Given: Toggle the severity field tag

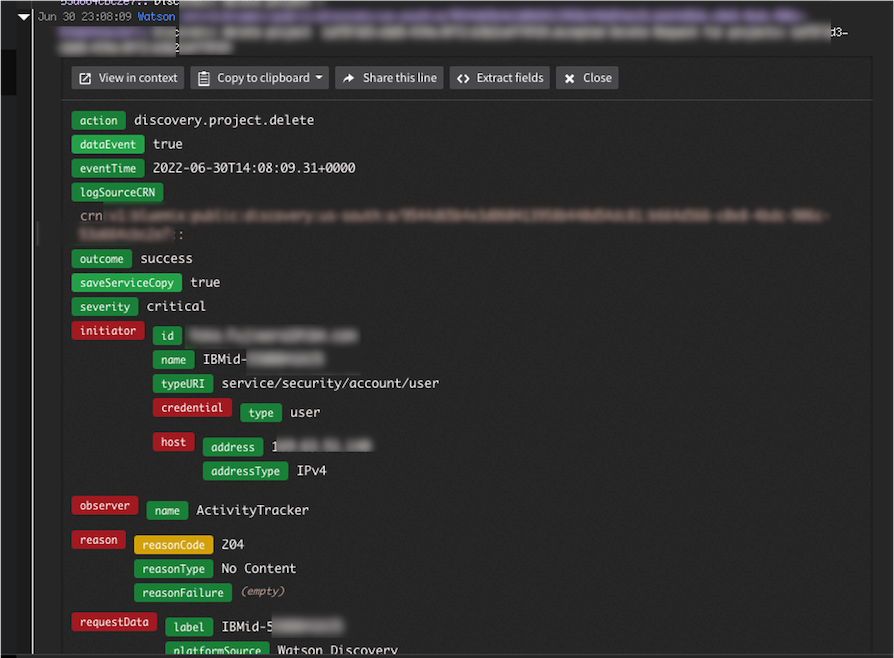Looking at the screenshot, I should tap(104, 306).
